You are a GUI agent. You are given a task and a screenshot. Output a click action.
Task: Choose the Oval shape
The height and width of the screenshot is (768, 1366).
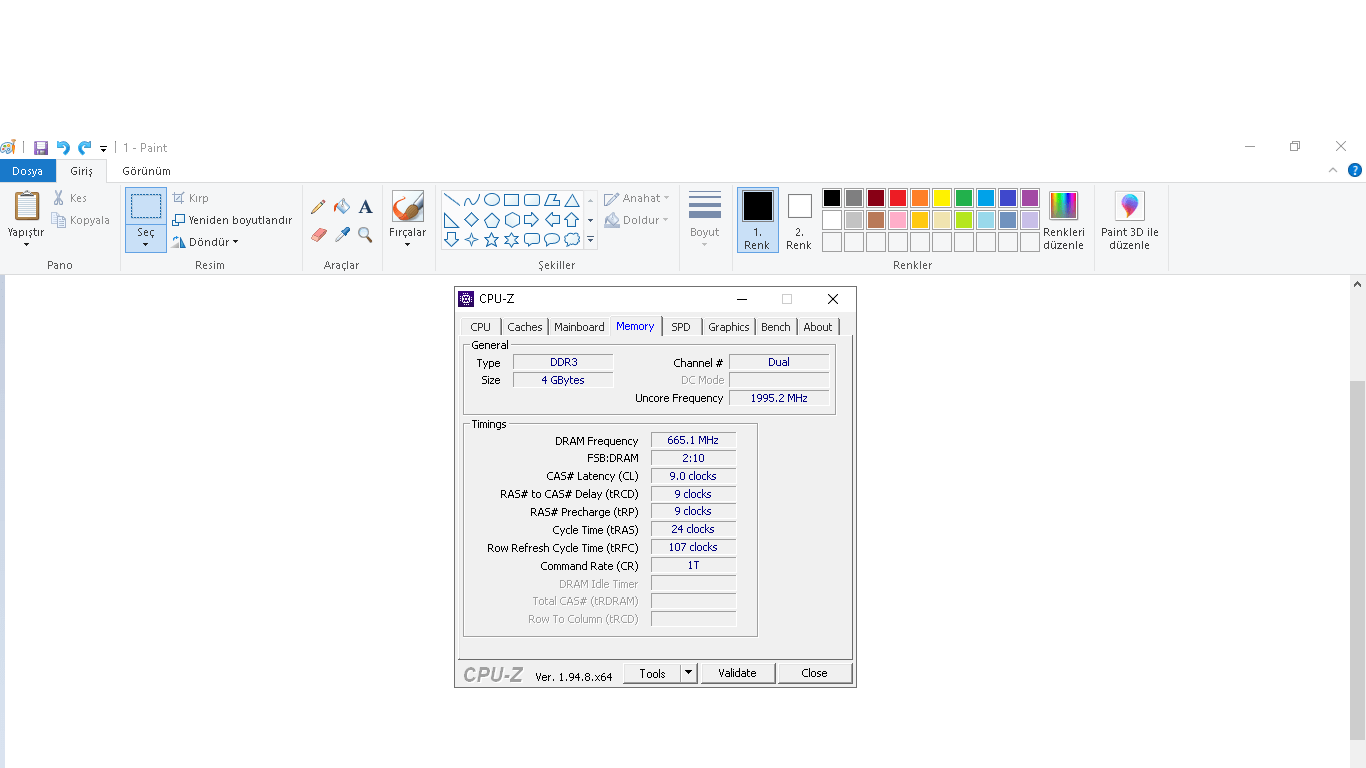click(492, 200)
